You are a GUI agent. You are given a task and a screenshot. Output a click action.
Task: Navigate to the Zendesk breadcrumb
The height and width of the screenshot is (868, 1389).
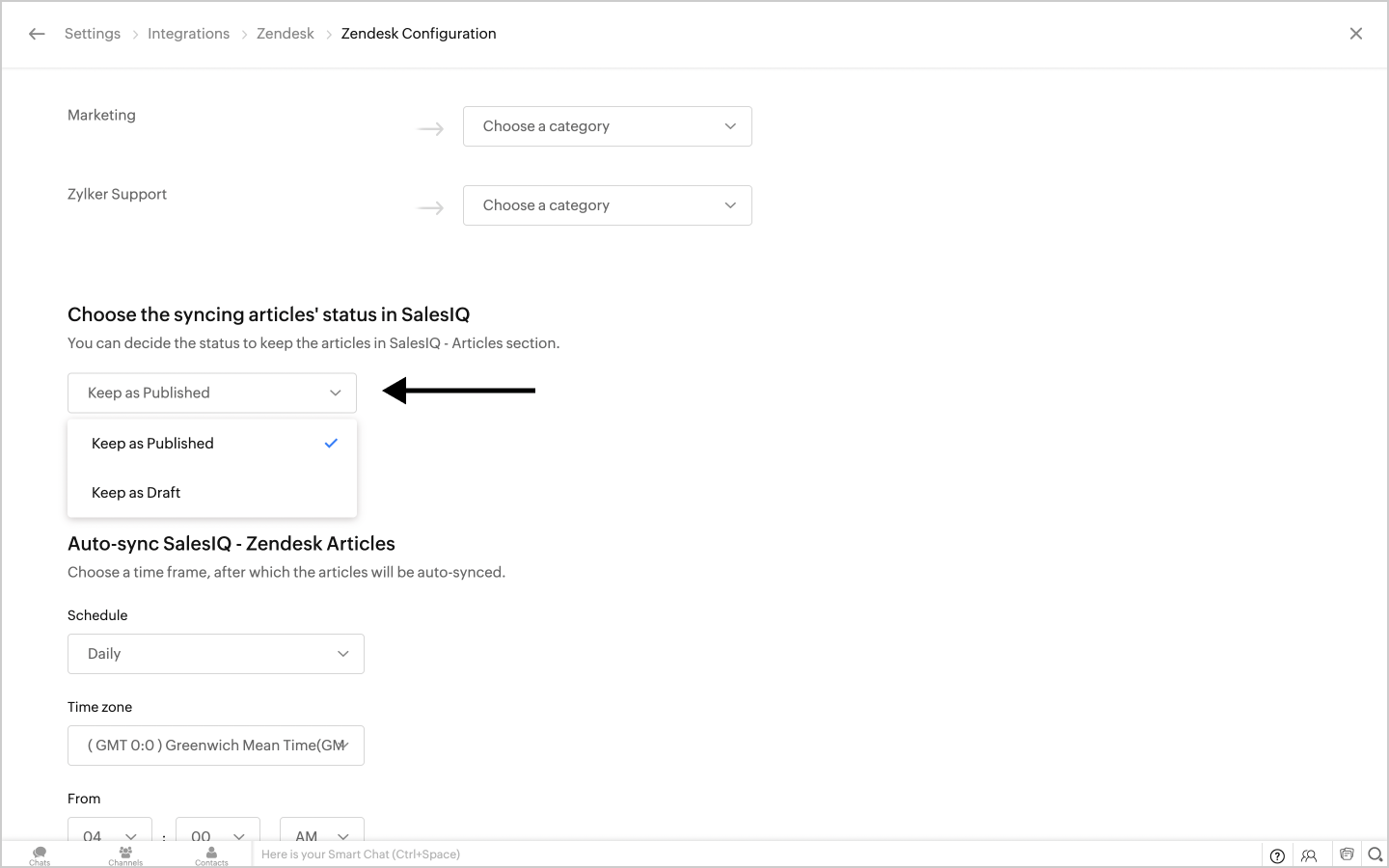pyautogui.click(x=286, y=34)
